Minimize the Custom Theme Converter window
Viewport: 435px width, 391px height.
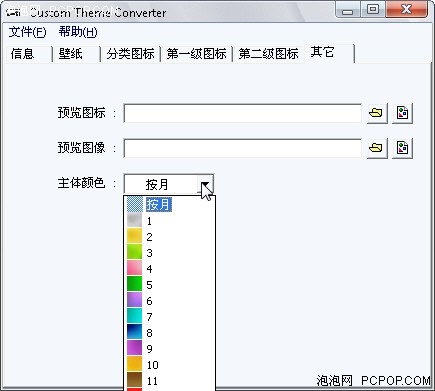[x=348, y=10]
